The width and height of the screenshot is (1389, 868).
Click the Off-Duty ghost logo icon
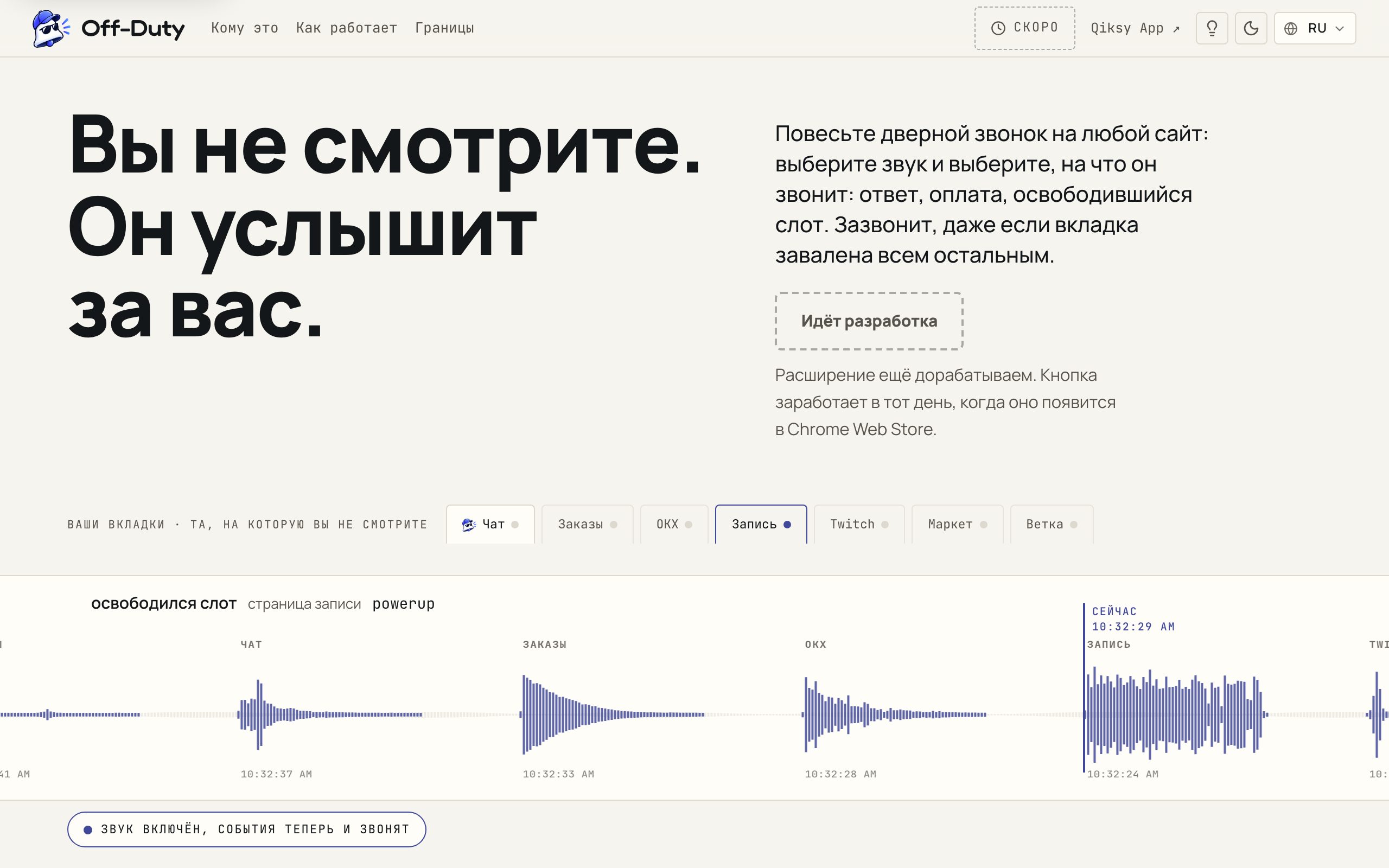pos(51,28)
